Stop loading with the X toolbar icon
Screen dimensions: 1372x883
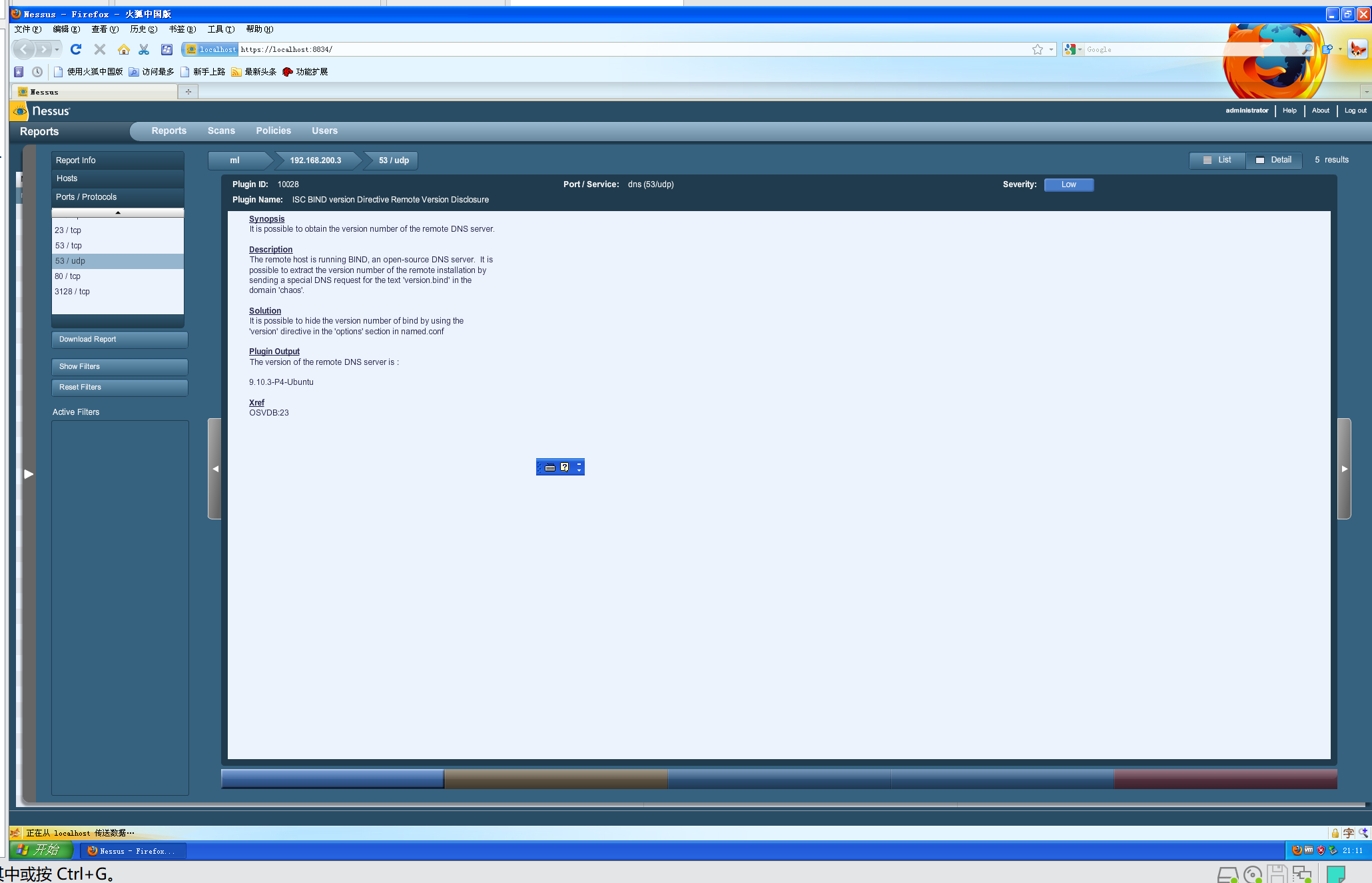[100, 49]
